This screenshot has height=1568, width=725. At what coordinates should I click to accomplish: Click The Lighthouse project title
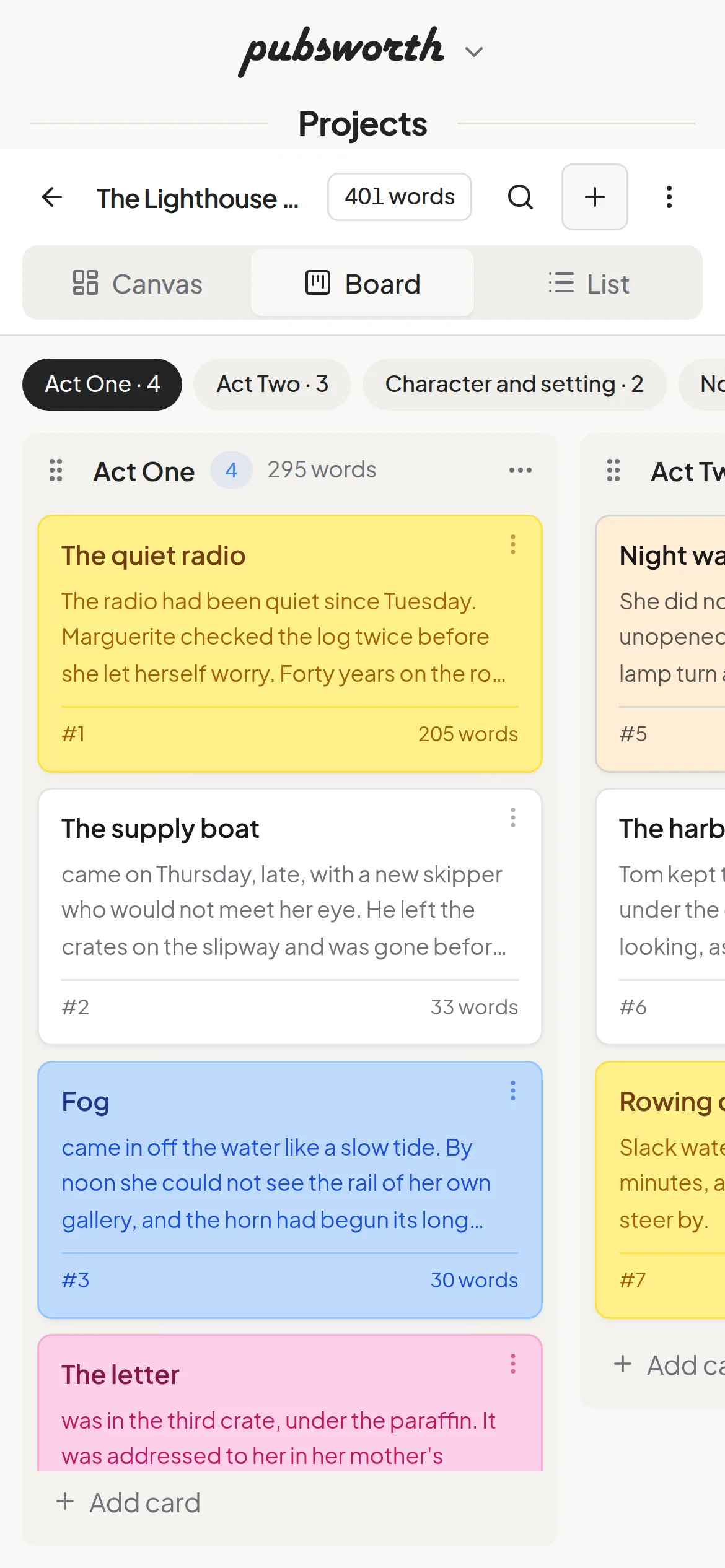(198, 199)
